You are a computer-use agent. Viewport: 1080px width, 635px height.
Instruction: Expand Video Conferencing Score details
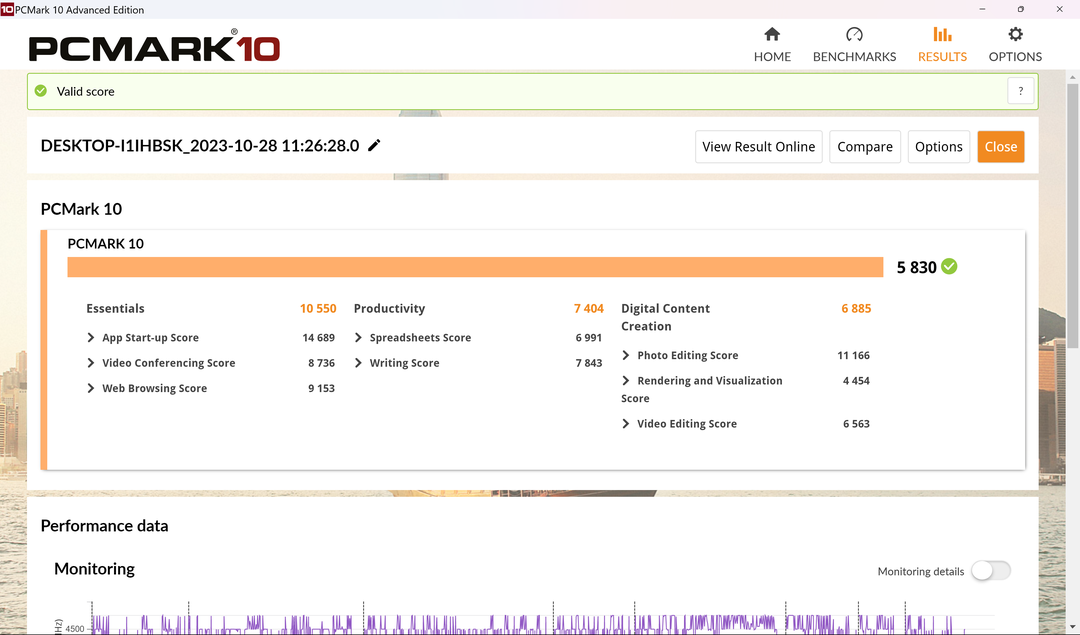pyautogui.click(x=91, y=363)
